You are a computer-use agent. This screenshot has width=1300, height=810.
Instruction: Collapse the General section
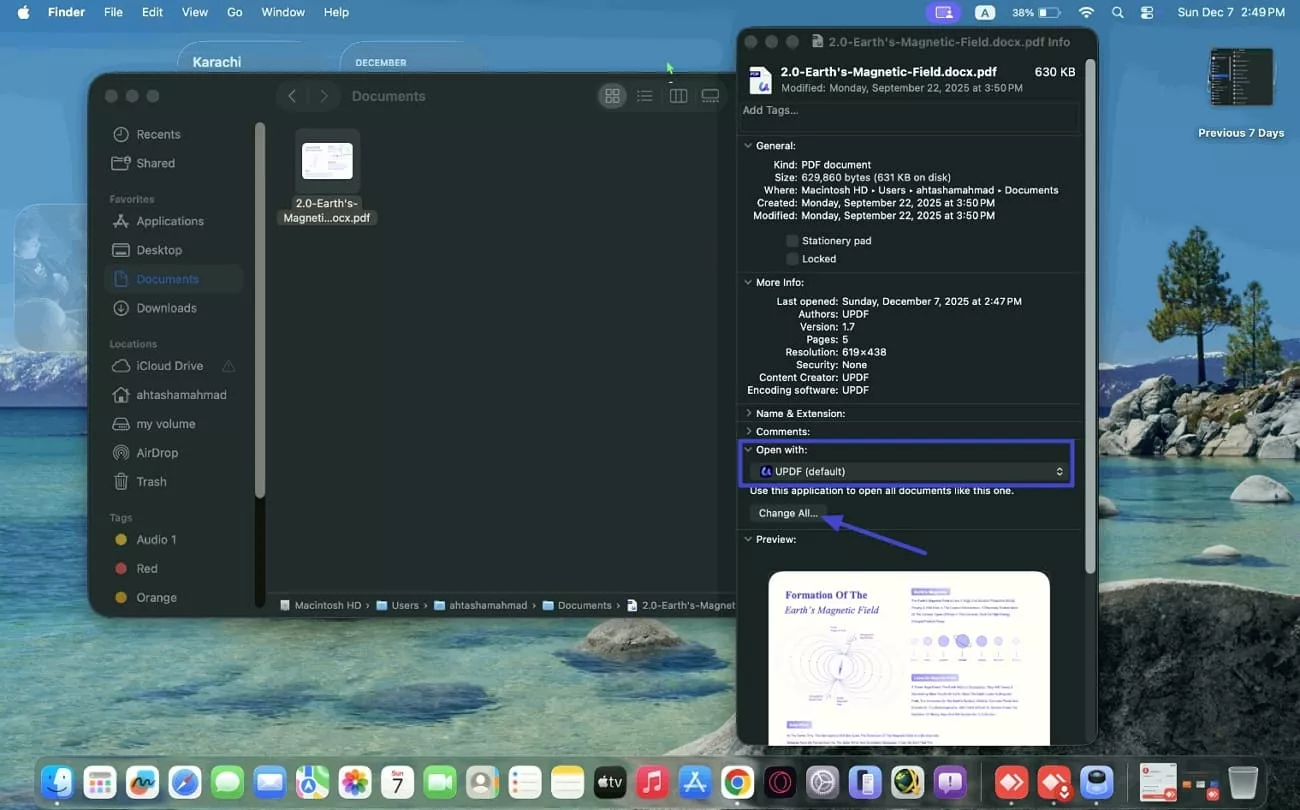point(747,145)
